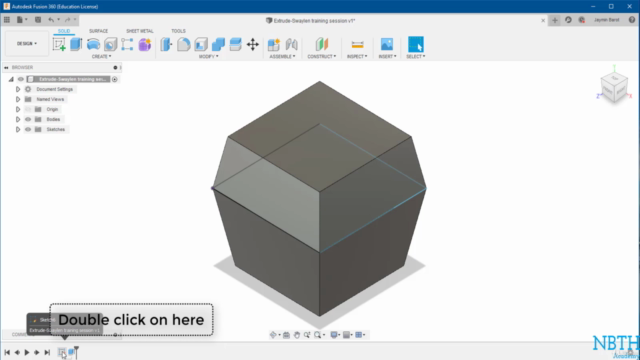Expand the Origin node
This screenshot has height=360, width=640.
[x=18, y=109]
